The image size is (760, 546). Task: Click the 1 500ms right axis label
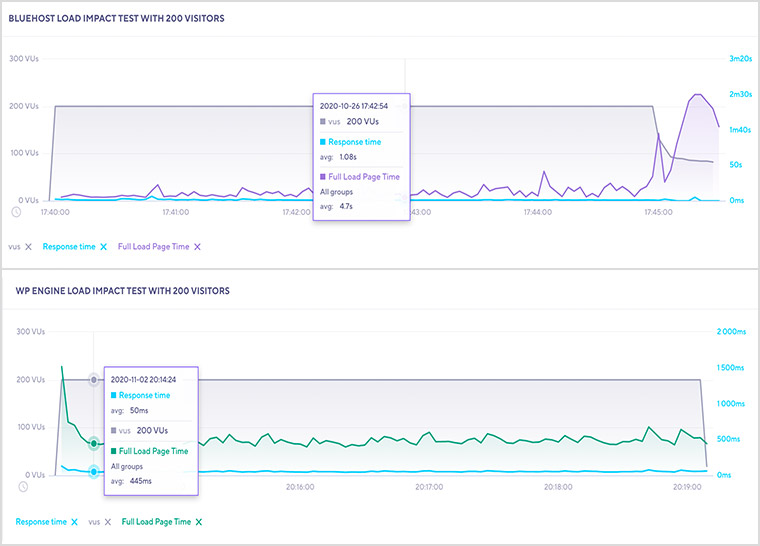[x=730, y=368]
